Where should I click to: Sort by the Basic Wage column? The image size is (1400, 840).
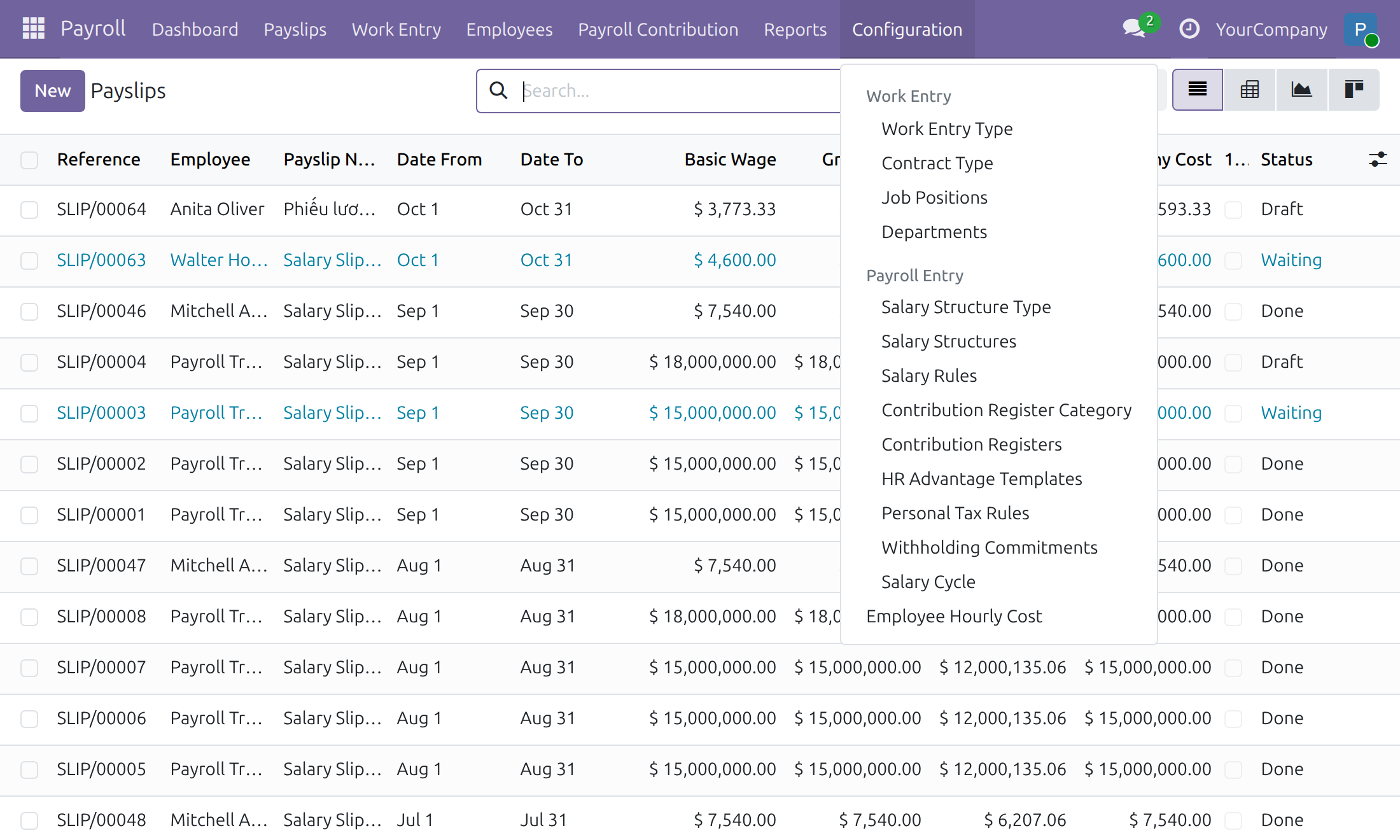(730, 159)
